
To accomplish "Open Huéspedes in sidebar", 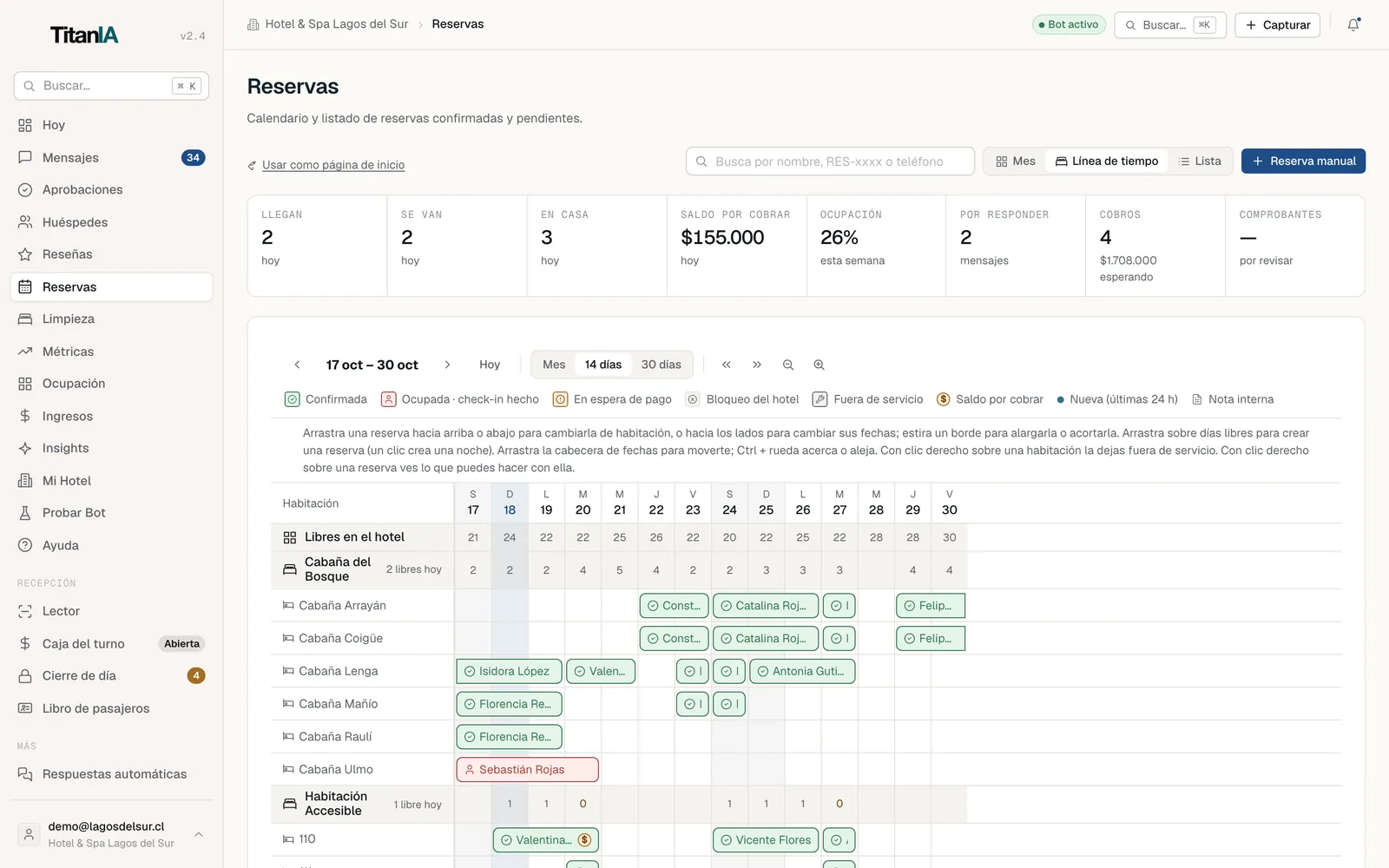I will 111,222.
